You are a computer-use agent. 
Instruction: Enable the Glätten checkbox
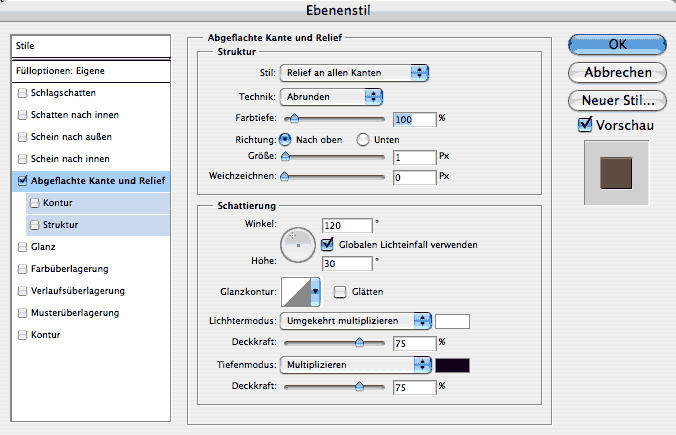pyautogui.click(x=340, y=291)
